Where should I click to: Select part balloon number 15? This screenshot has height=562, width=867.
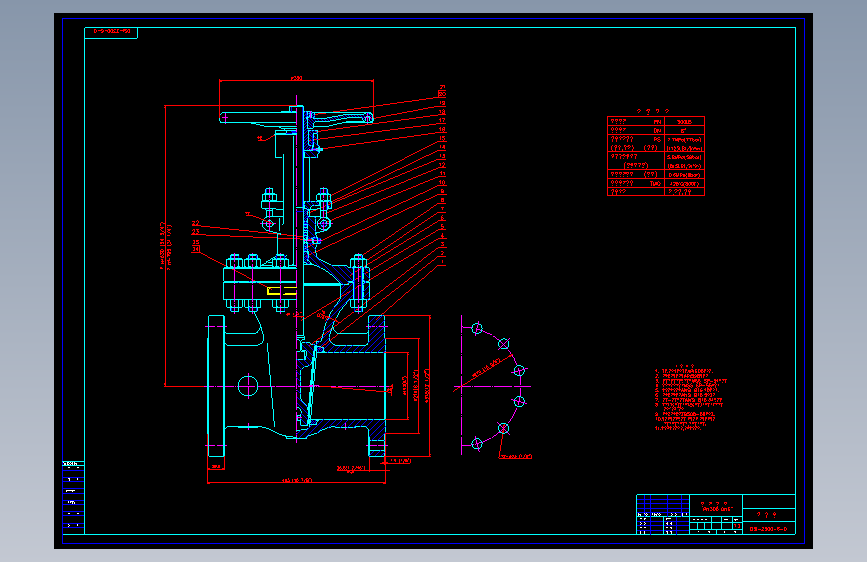[x=442, y=139]
